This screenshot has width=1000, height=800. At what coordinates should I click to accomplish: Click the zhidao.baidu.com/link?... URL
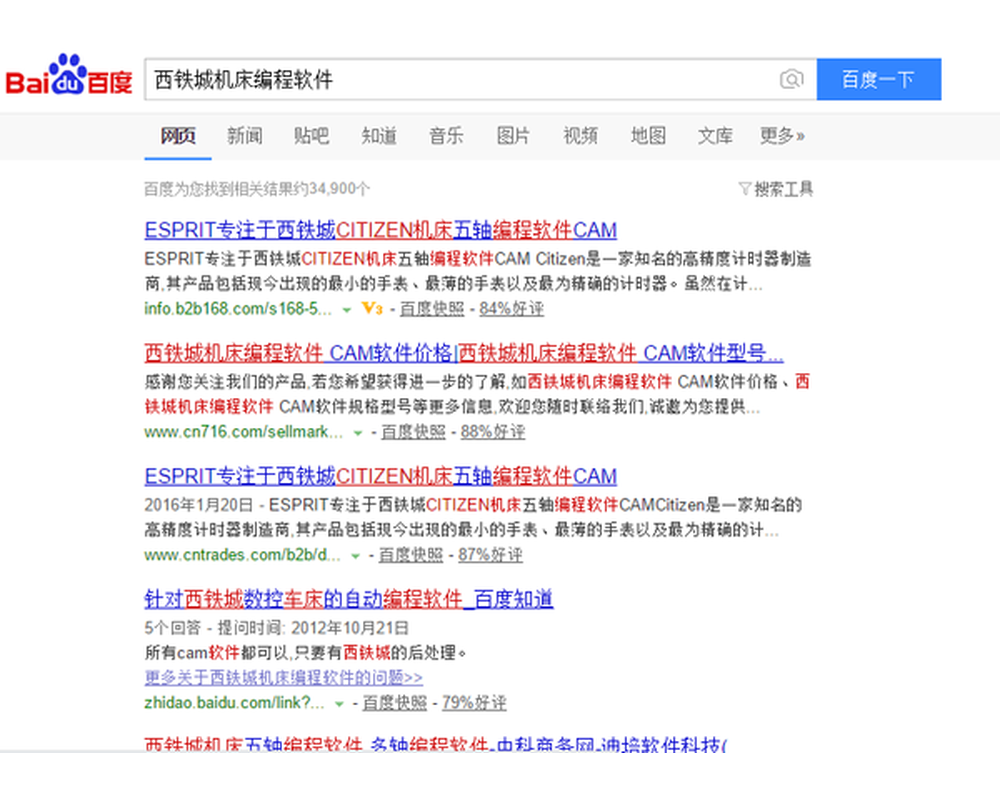(235, 703)
